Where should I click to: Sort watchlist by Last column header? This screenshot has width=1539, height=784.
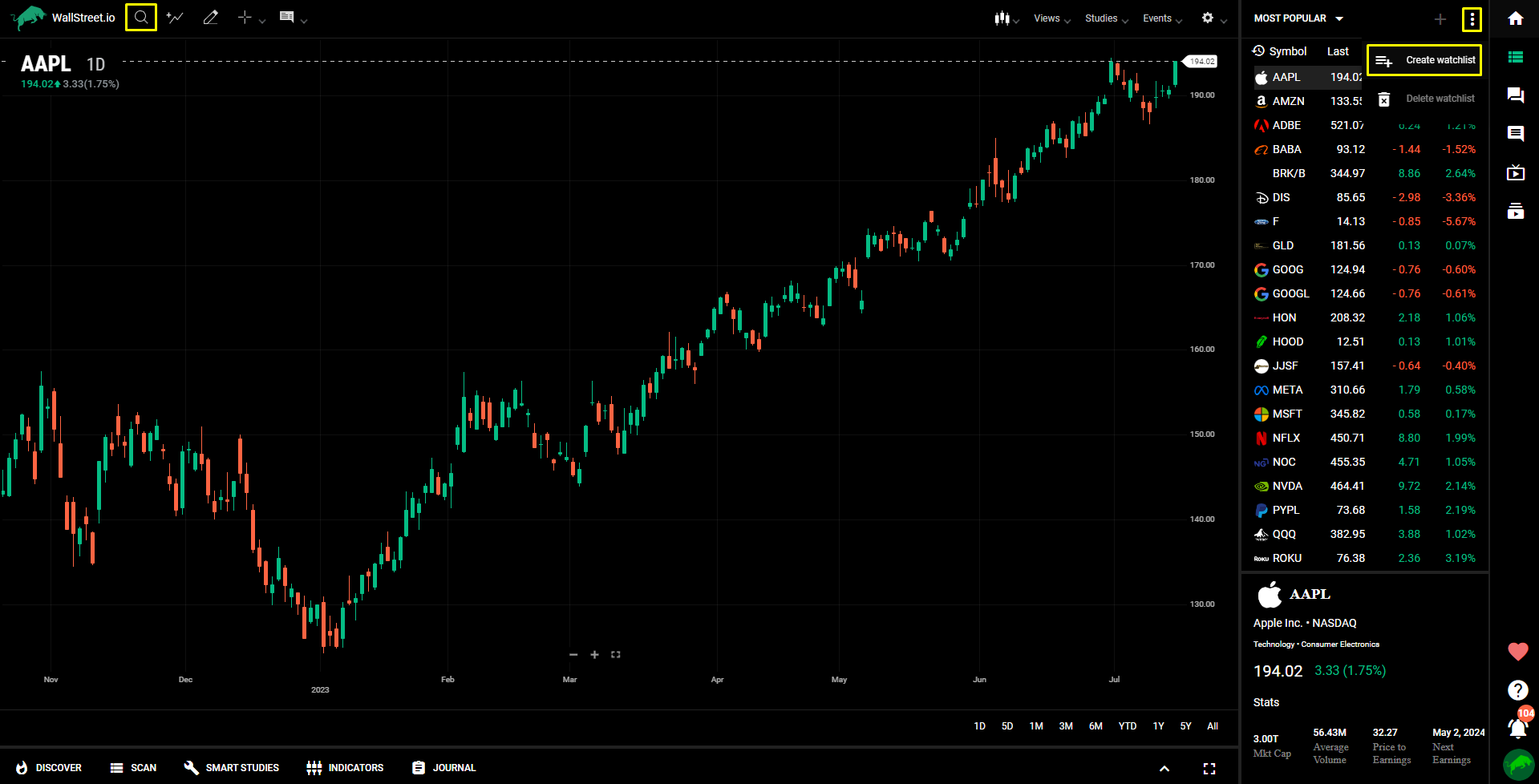pos(1338,51)
